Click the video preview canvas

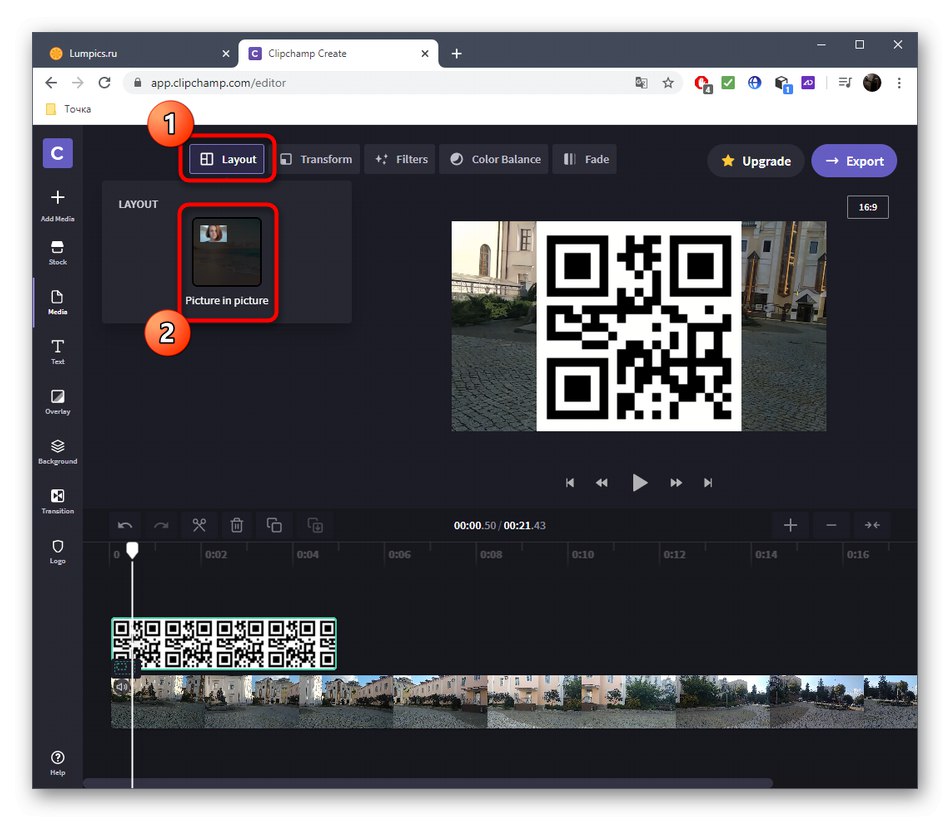(x=639, y=326)
